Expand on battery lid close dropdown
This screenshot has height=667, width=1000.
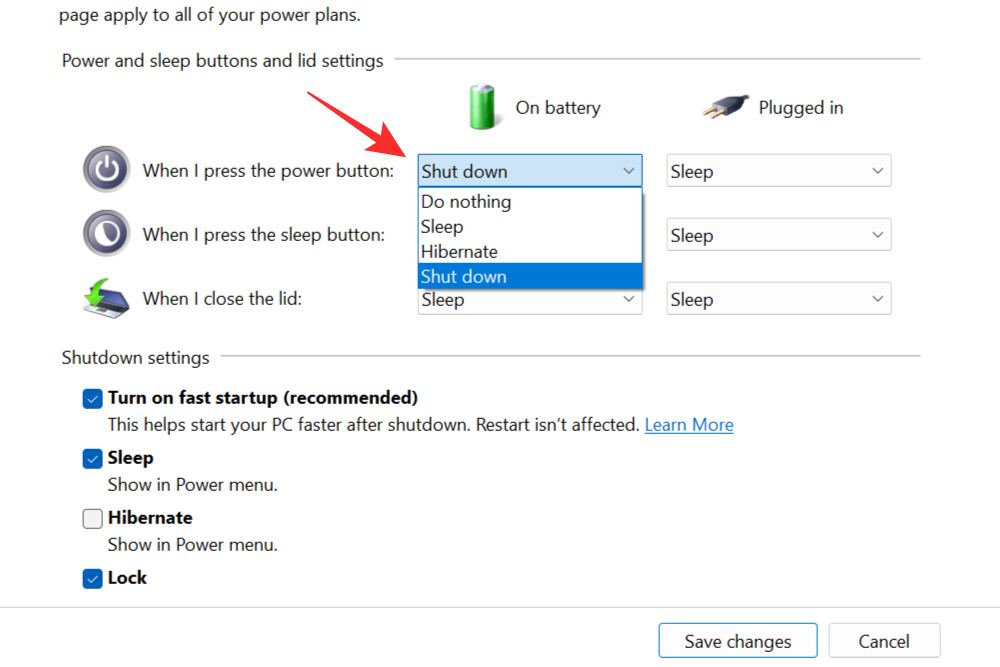[530, 301]
